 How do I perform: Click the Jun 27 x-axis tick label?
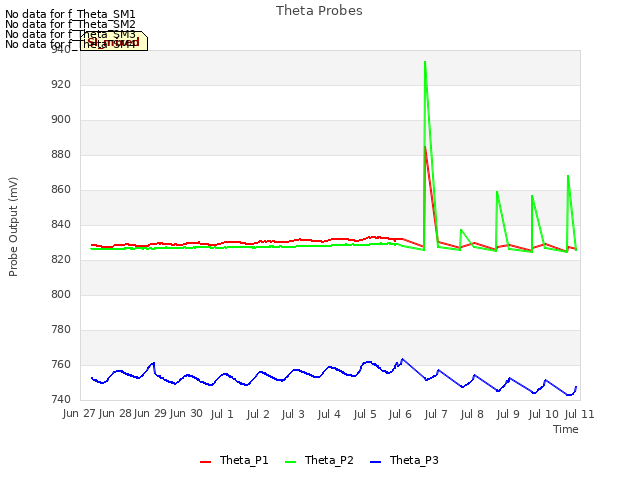pyautogui.click(x=79, y=414)
